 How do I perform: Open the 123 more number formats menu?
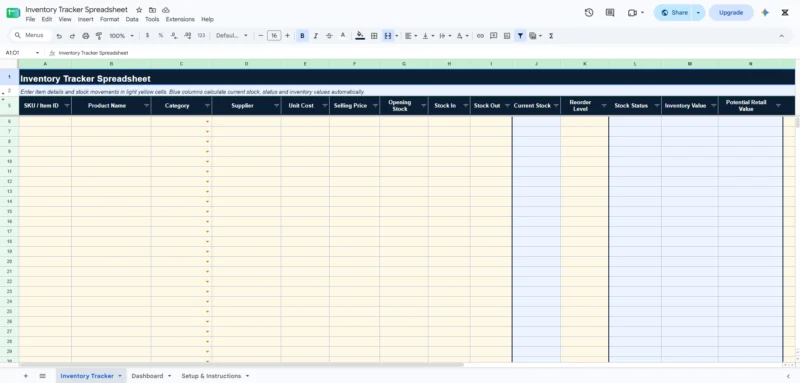[201, 36]
